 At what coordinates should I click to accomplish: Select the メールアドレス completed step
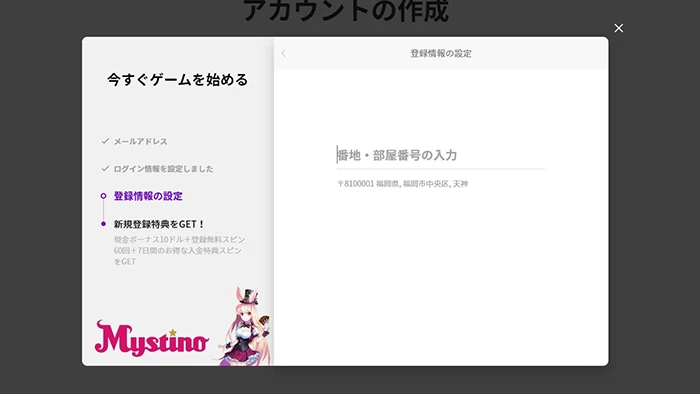coord(140,141)
